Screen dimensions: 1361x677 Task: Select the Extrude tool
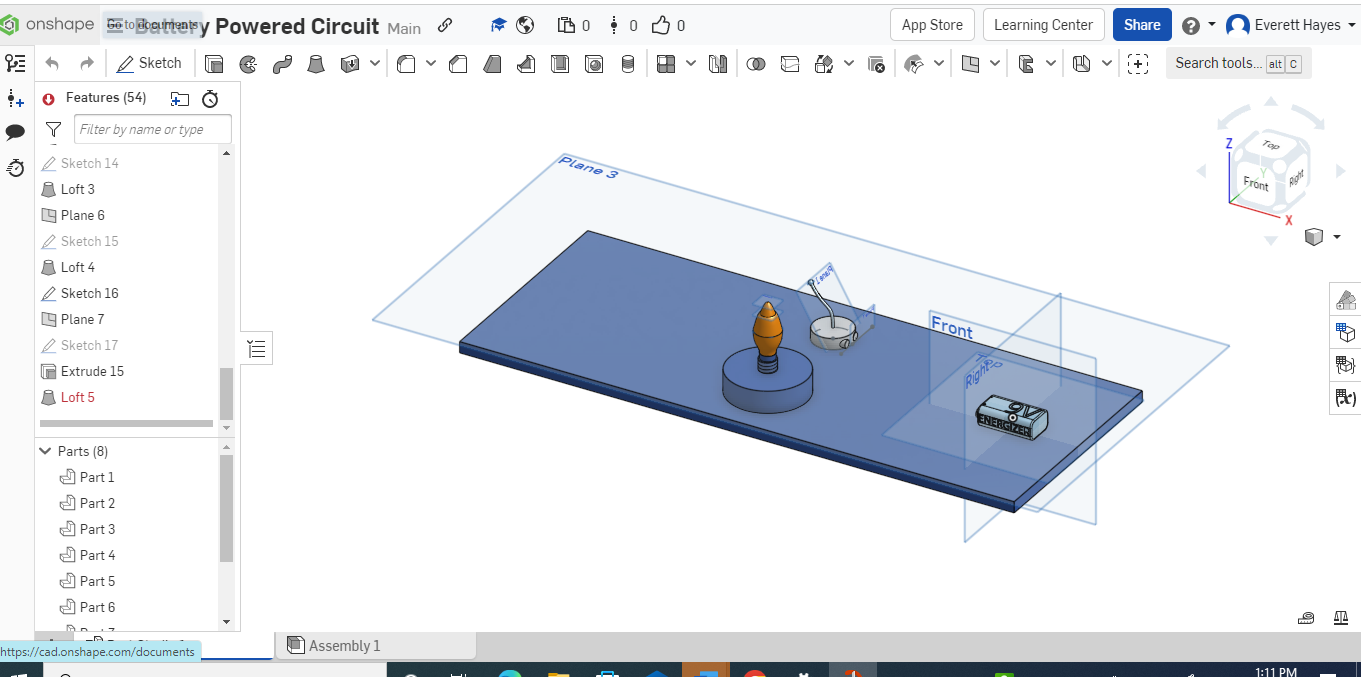213,62
